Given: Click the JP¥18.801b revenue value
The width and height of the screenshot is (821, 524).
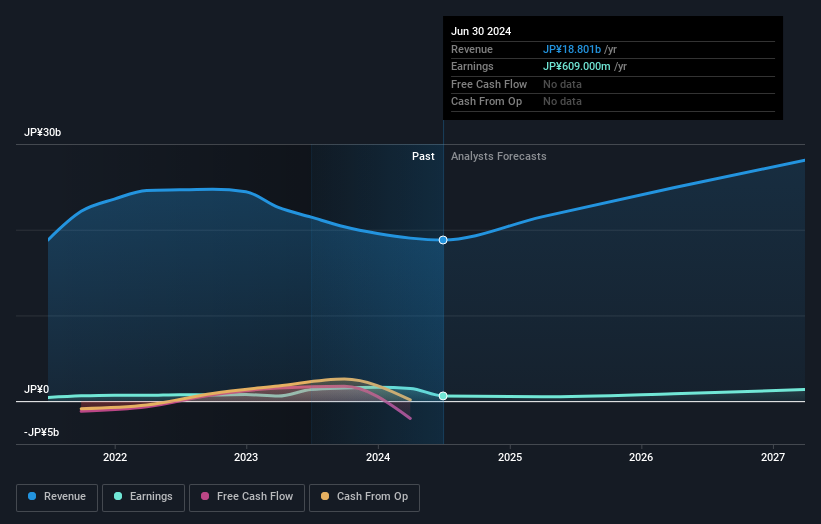Looking at the screenshot, I should click(572, 49).
